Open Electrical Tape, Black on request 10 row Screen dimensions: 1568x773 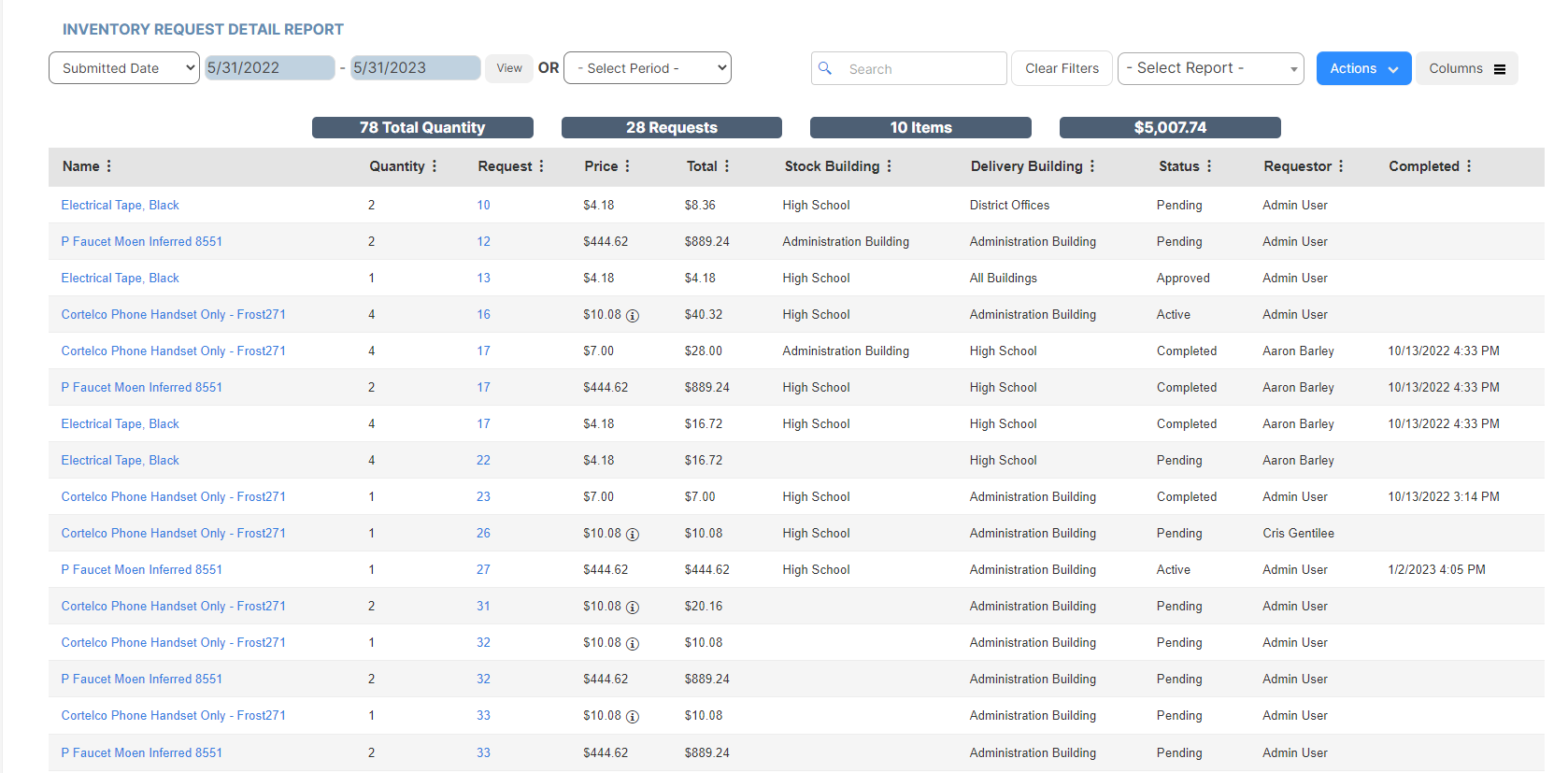120,205
